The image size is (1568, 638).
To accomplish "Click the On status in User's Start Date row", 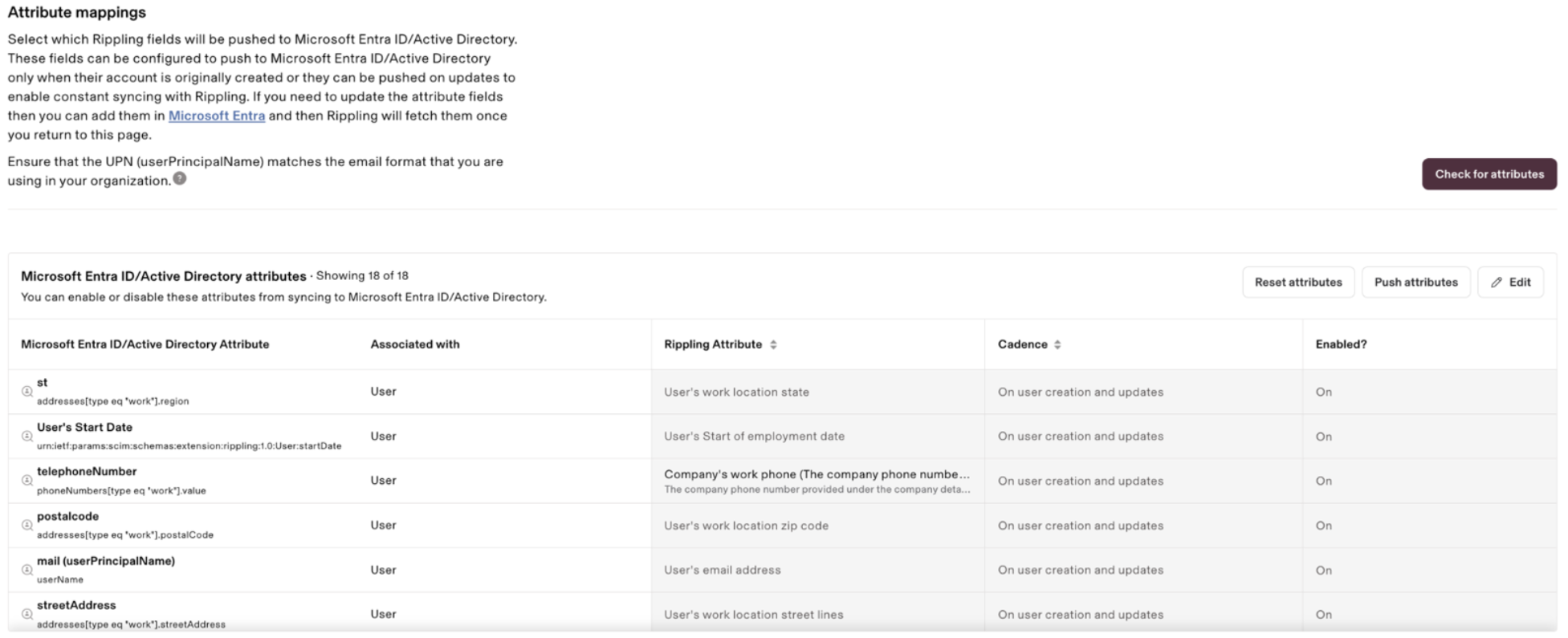I will coord(1323,437).
